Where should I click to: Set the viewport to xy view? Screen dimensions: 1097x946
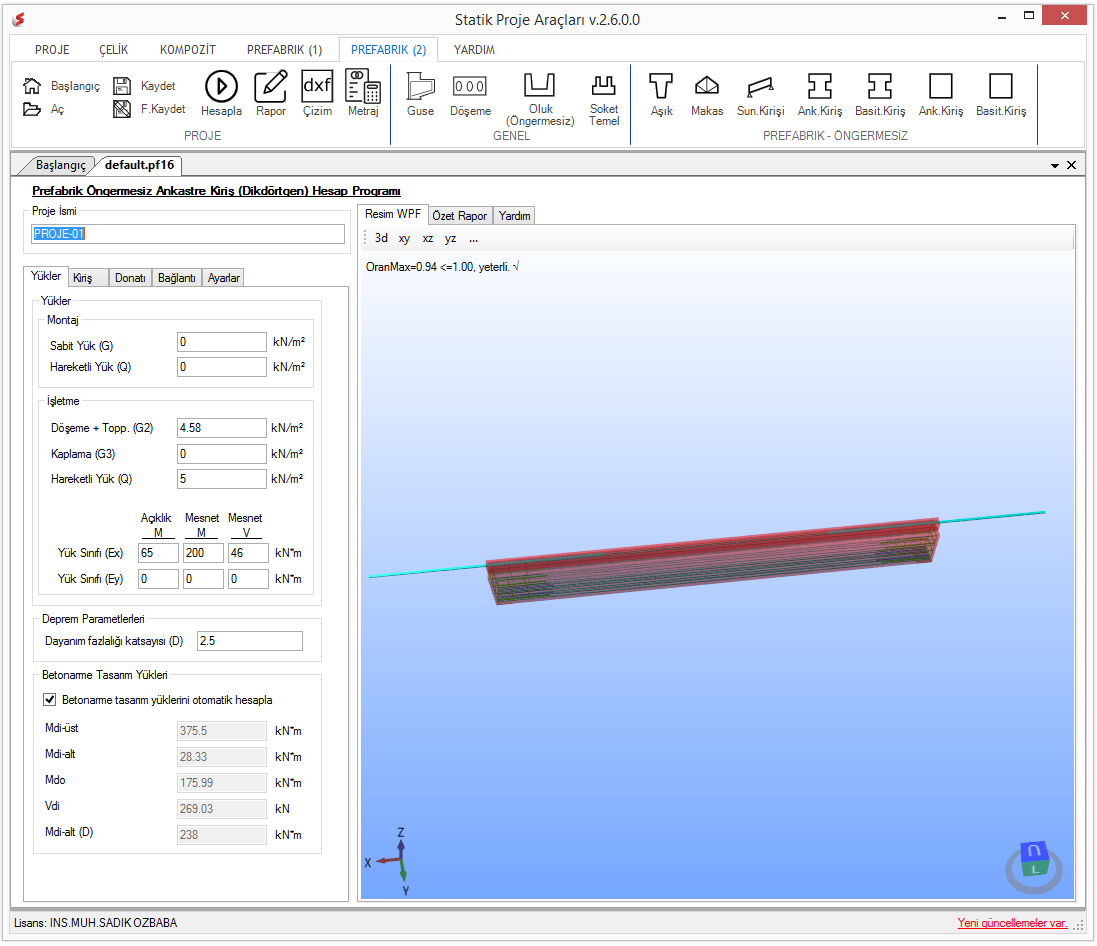tap(404, 239)
